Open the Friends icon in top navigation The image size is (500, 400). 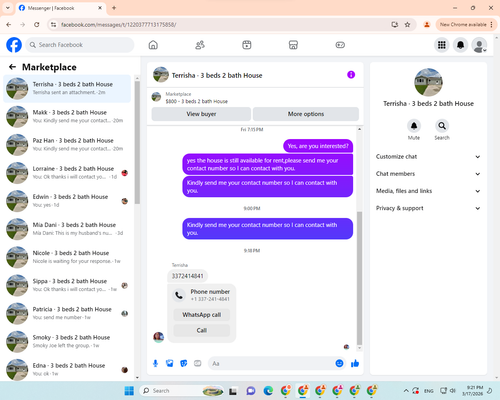200,45
